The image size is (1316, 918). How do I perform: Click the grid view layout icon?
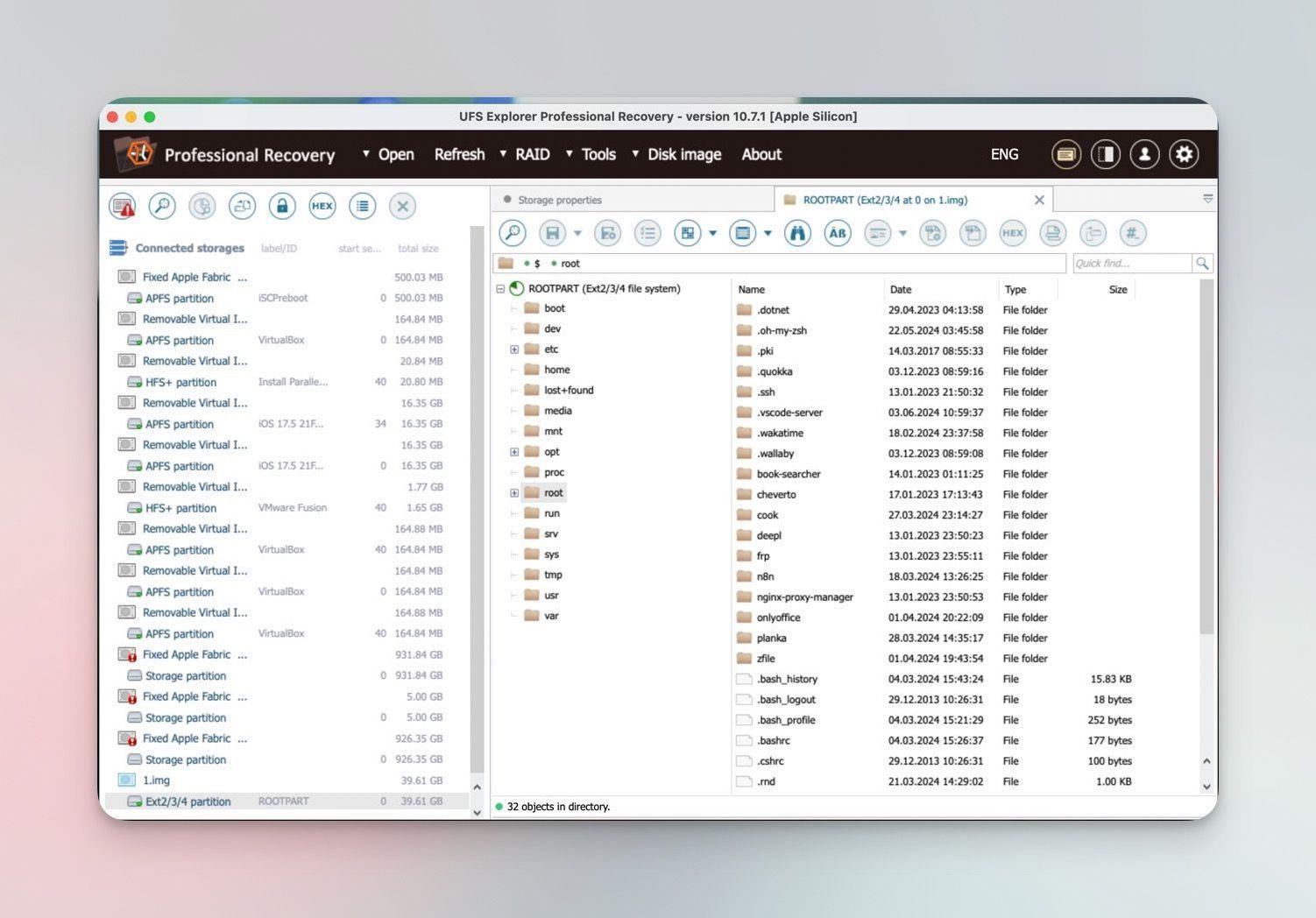688,233
